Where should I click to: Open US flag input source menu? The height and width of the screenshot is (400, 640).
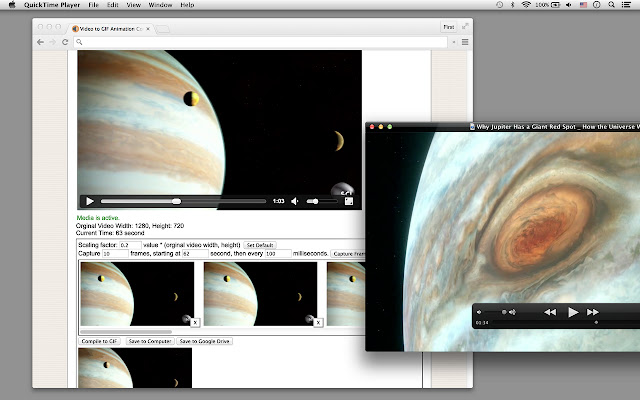coord(583,5)
